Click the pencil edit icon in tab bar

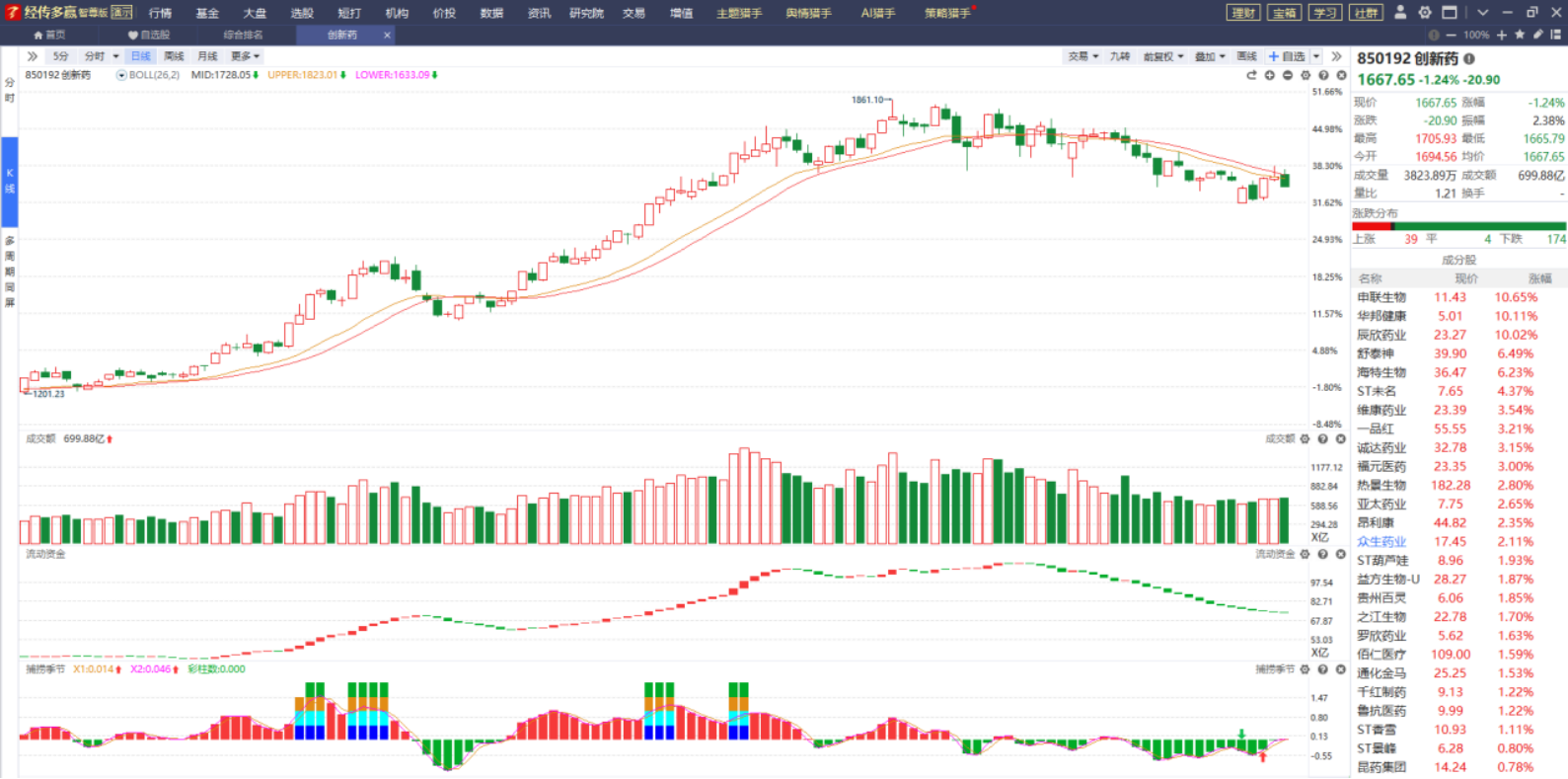1537,35
